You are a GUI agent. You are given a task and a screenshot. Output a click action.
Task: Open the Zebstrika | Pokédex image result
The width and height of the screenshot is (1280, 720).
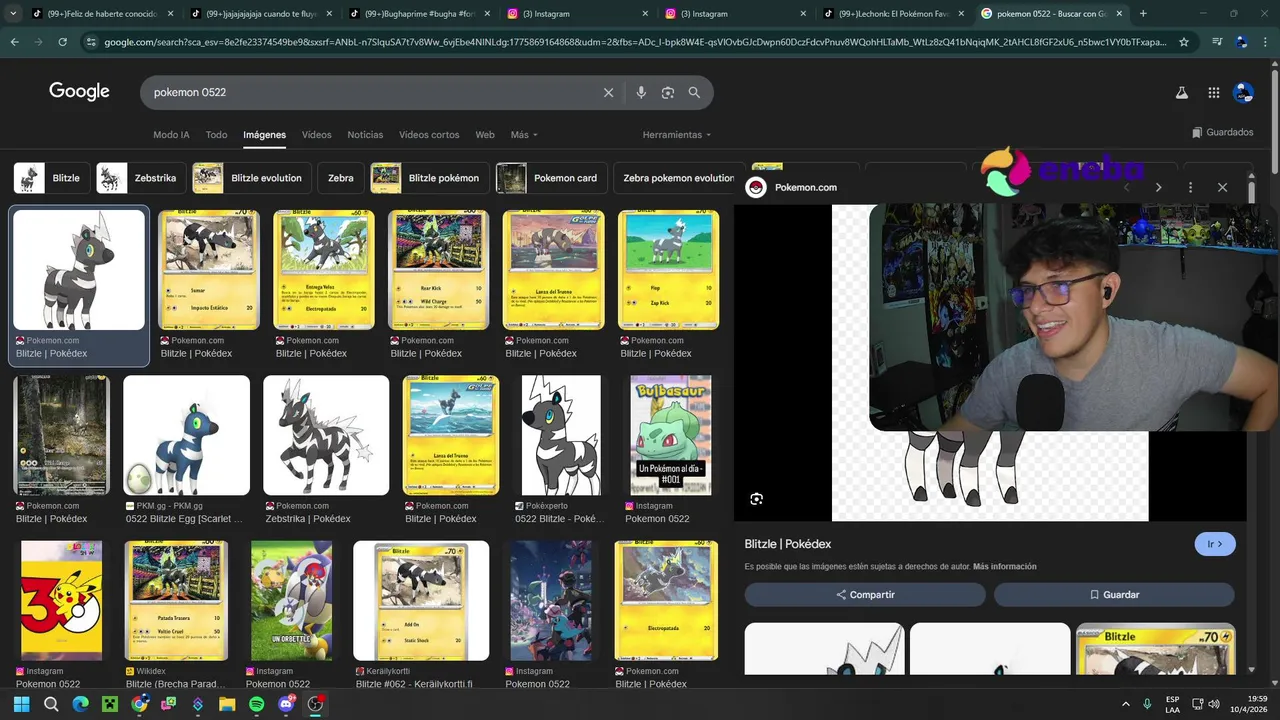click(x=326, y=435)
